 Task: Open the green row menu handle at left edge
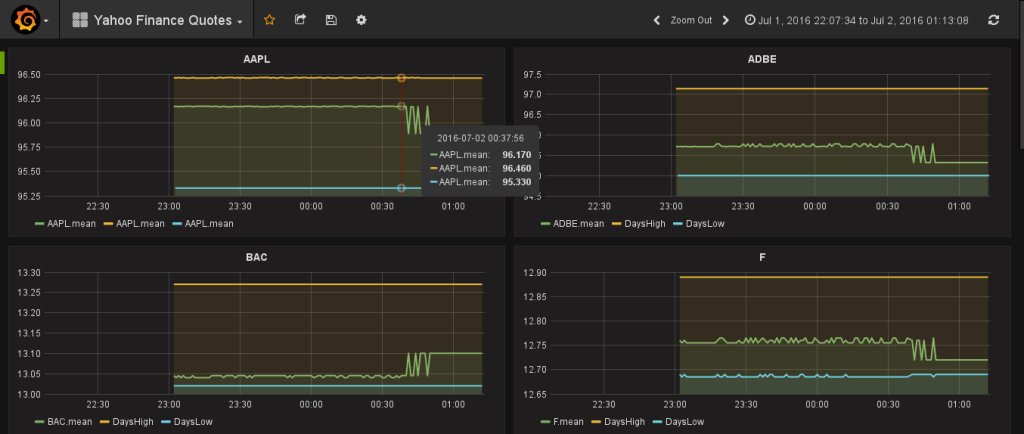click(3, 61)
